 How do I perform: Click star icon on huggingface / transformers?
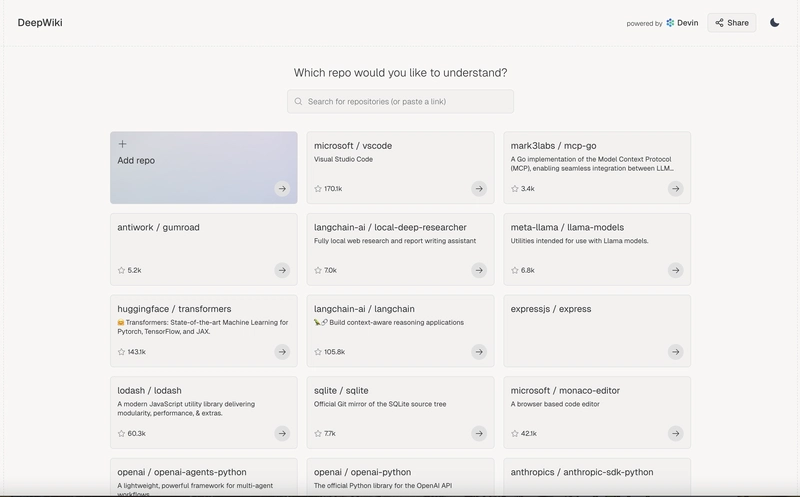point(121,352)
